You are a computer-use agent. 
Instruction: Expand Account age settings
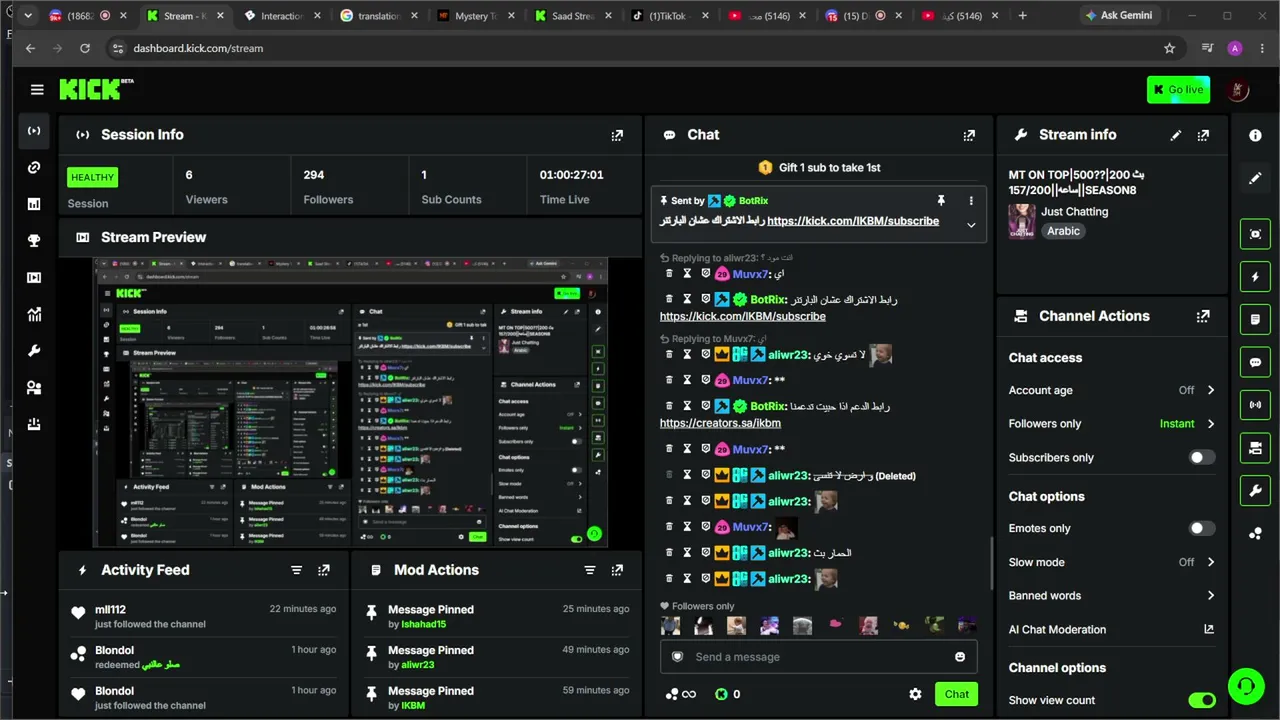pyautogui.click(x=1210, y=390)
